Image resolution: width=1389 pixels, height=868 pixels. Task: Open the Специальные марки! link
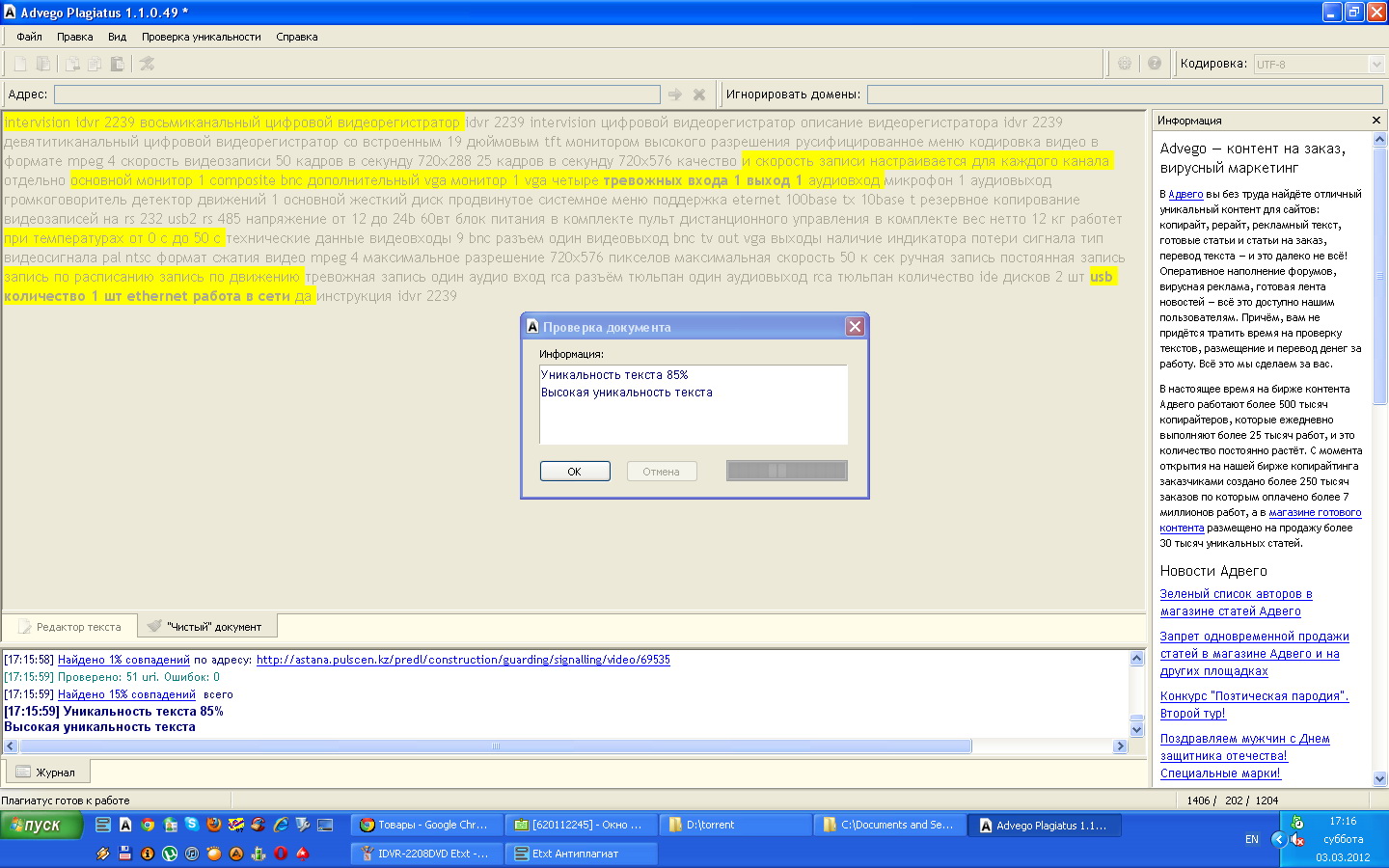[1220, 773]
